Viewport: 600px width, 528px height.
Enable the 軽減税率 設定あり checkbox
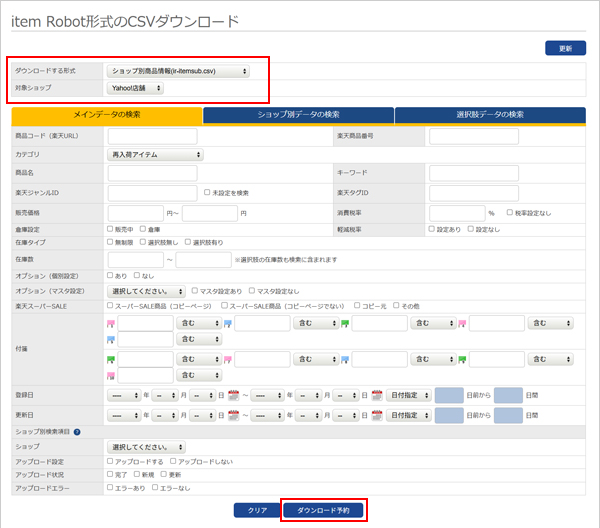pos(432,229)
